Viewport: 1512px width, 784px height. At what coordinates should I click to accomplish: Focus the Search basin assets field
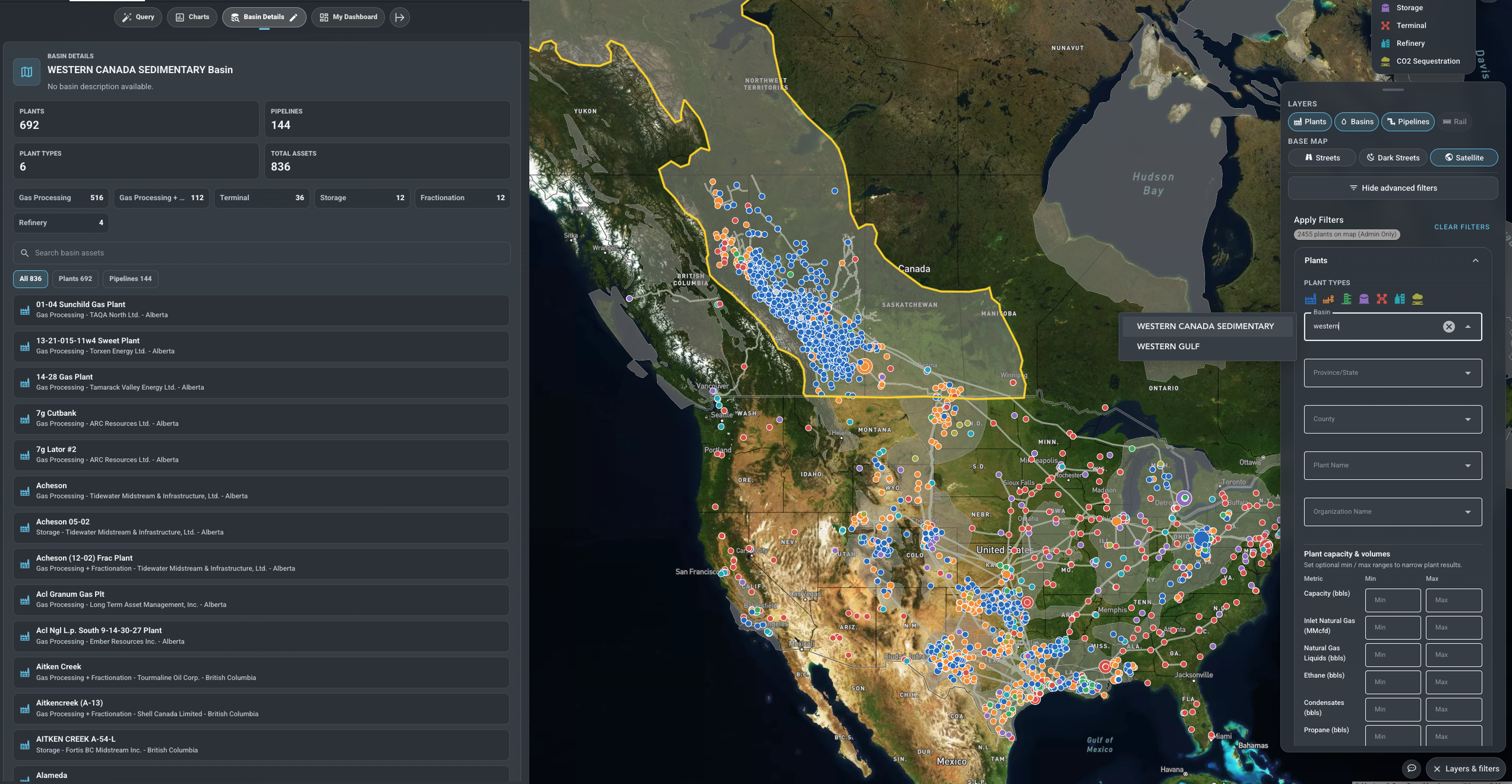pyautogui.click(x=262, y=253)
